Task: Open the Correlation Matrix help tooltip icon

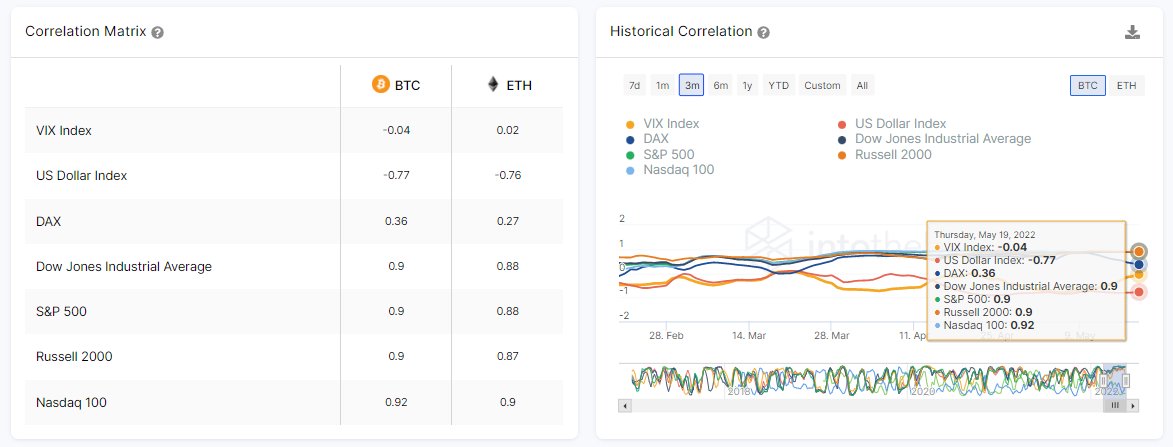Action: (157, 32)
